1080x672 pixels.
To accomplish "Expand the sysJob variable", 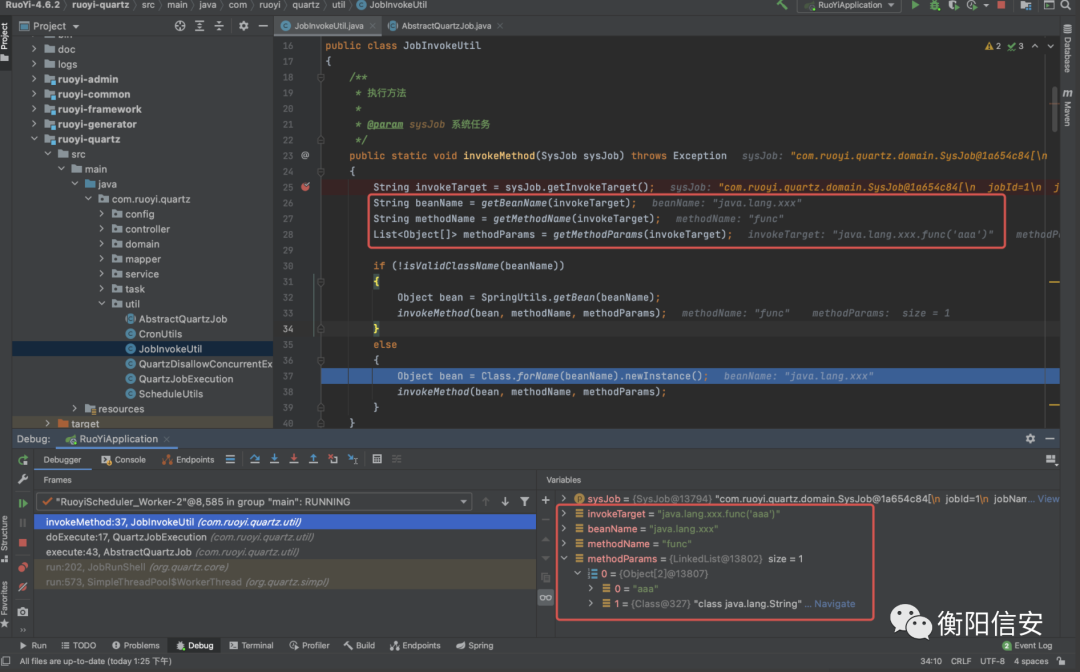I will coord(564,498).
